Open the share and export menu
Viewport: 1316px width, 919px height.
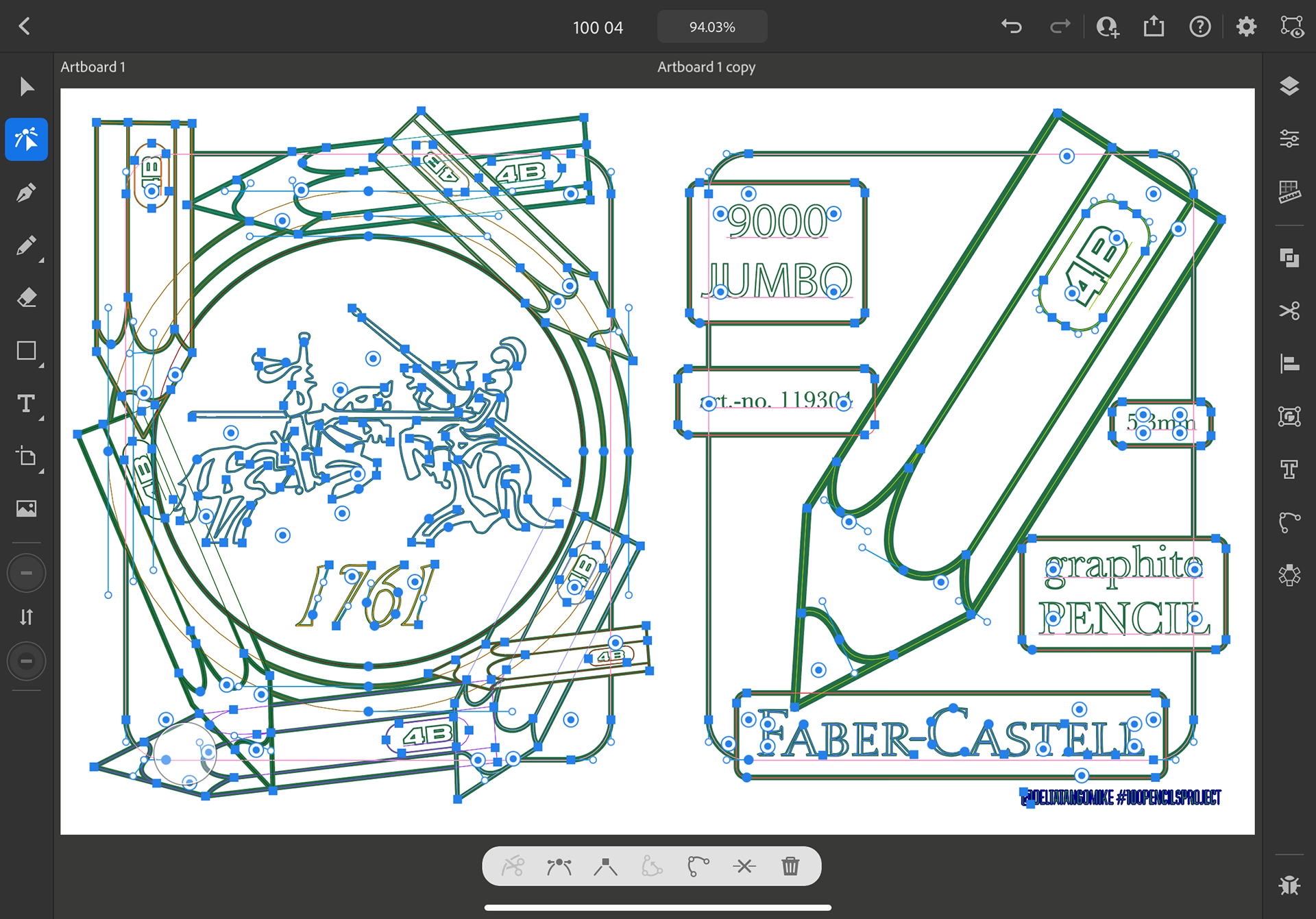pos(1154,27)
